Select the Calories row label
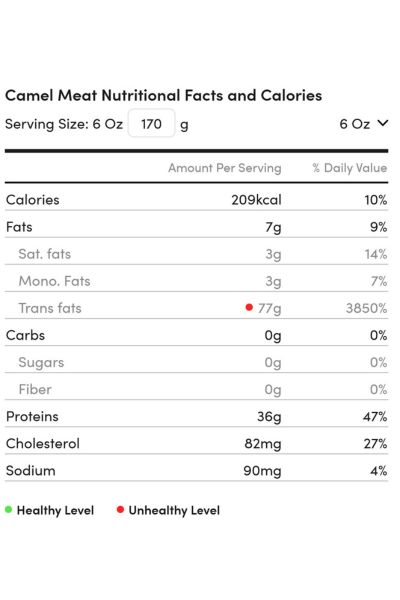Screen dimensions: 400x600 pos(33,200)
